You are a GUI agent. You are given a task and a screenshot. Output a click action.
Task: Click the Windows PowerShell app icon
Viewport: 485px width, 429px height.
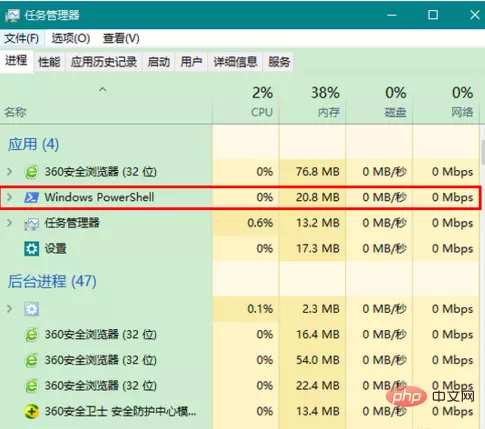[31, 197]
